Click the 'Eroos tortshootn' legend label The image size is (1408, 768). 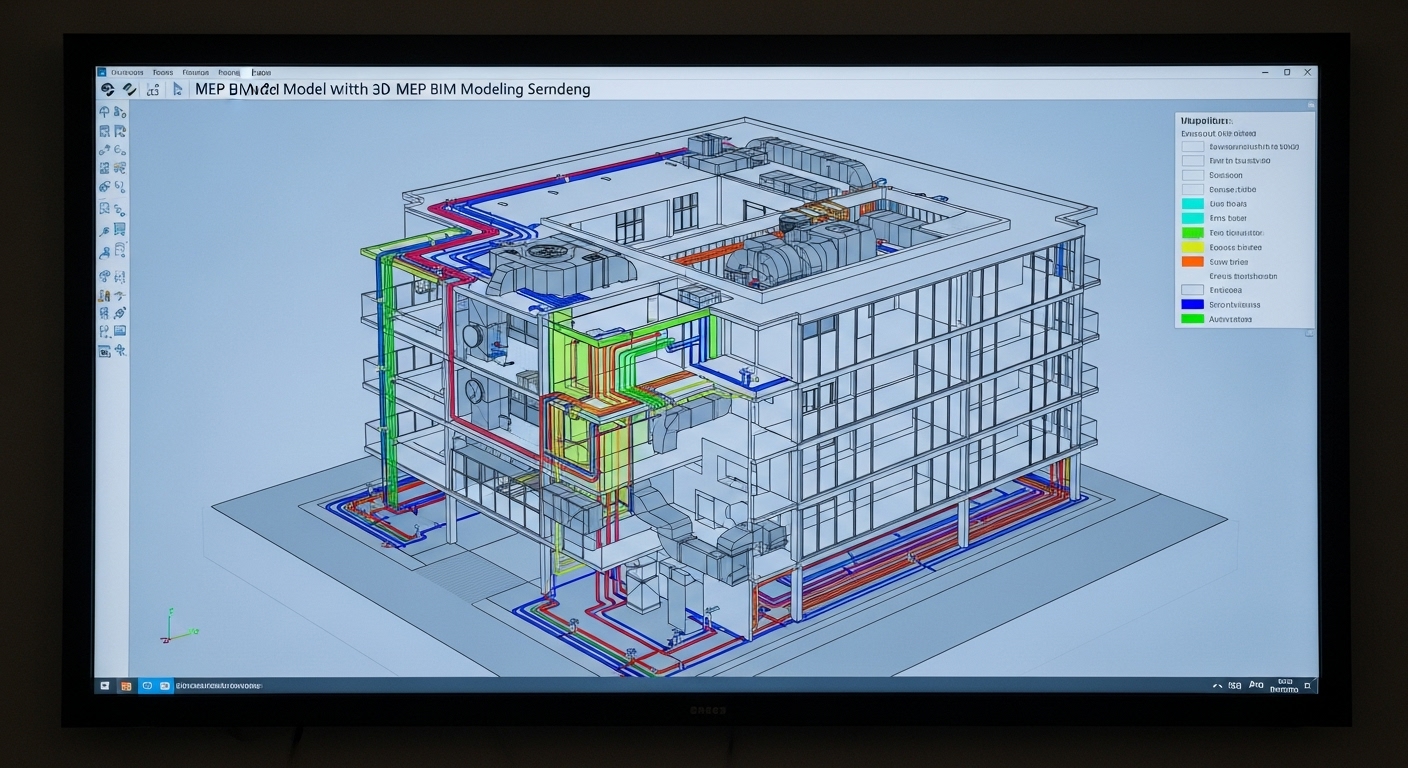[x=1243, y=276]
